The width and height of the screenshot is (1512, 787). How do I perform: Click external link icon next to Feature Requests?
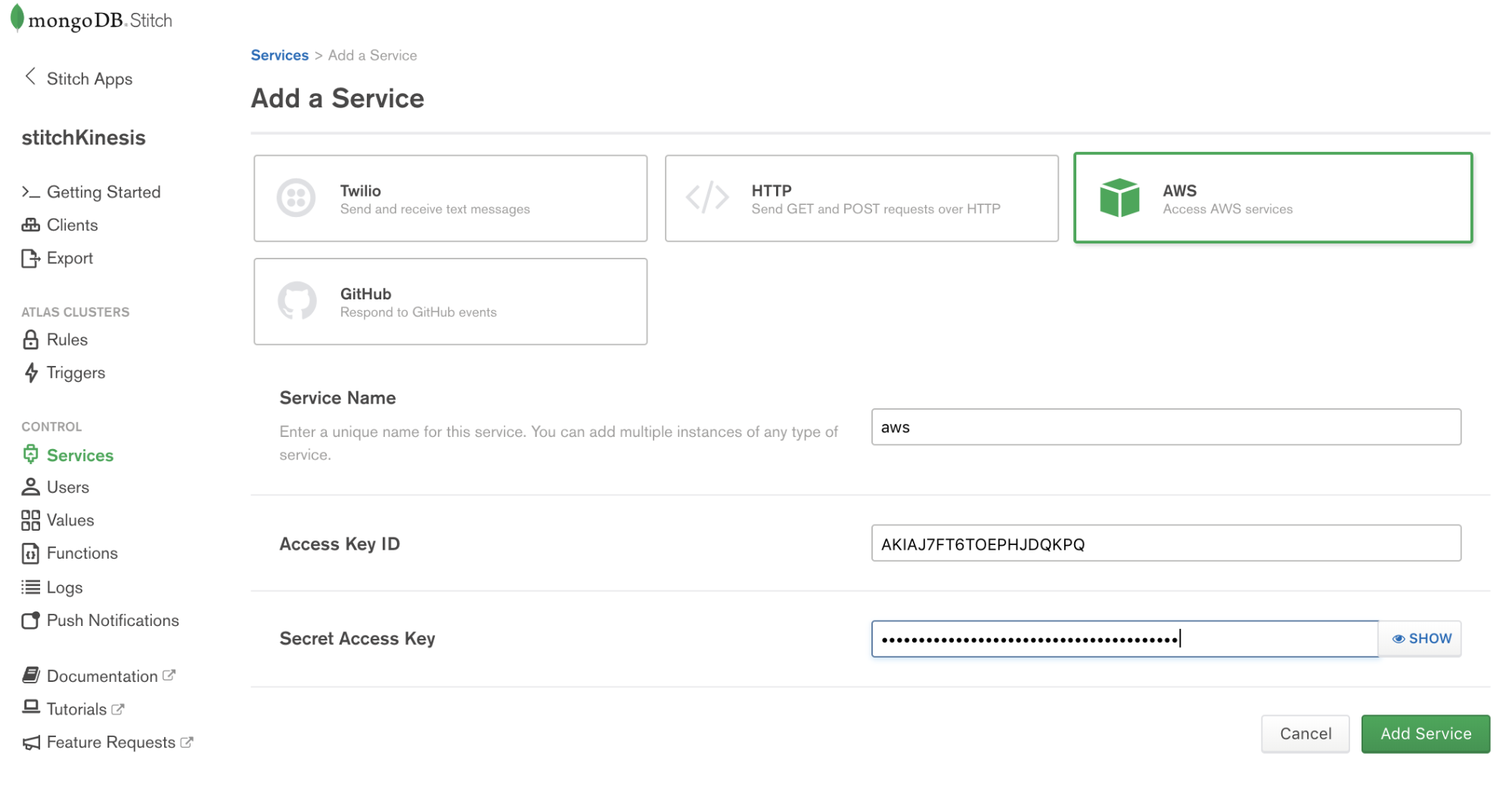tap(186, 742)
